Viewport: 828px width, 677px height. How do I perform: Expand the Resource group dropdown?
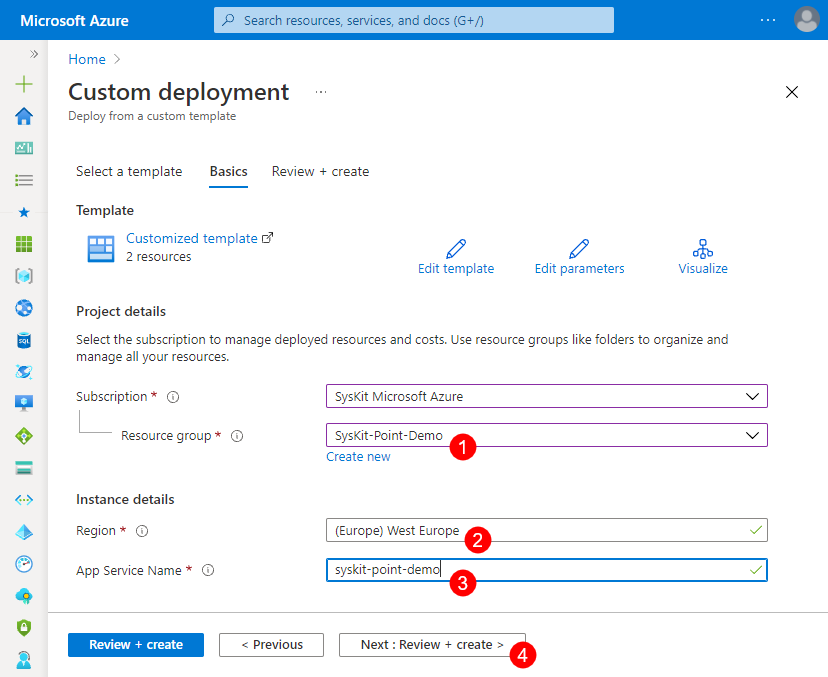point(546,434)
